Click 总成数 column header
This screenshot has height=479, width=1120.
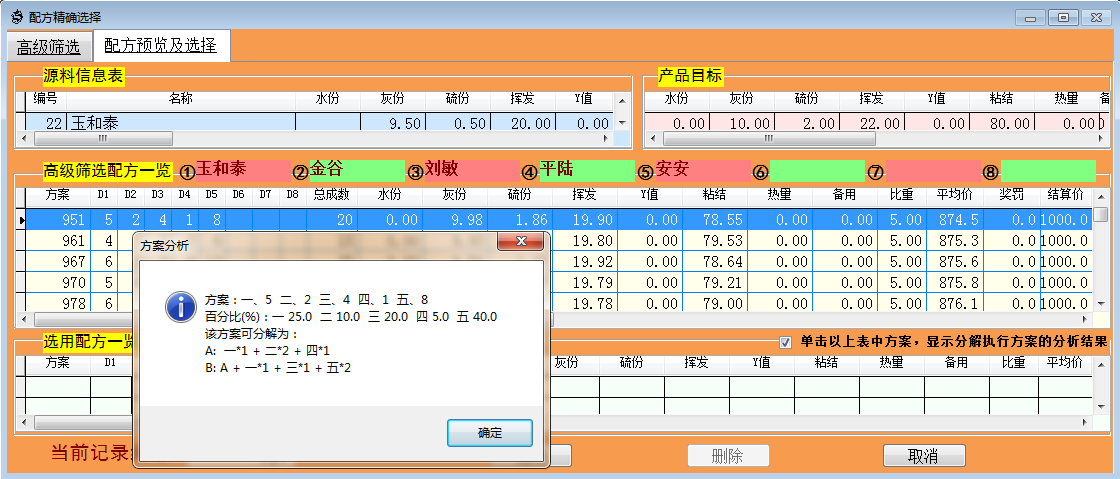coord(332,194)
